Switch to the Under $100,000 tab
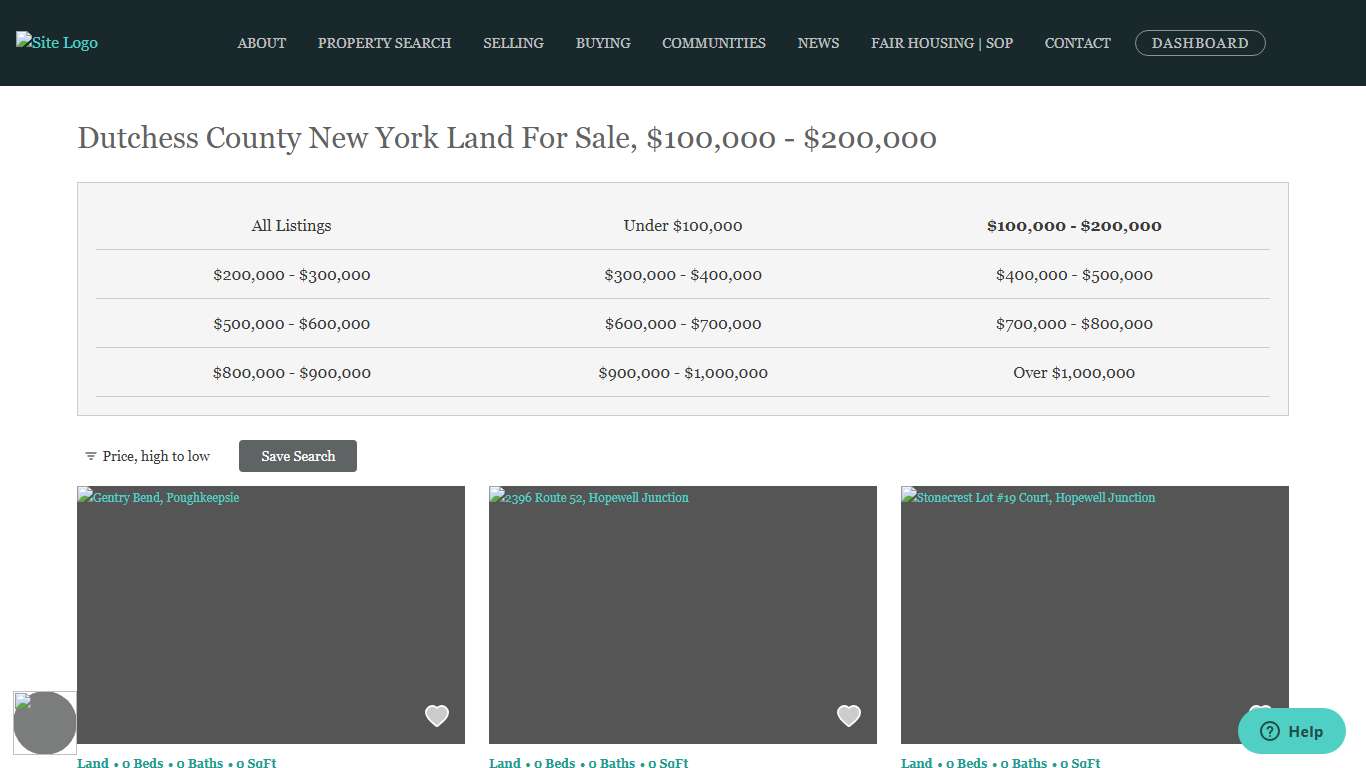 pos(683,225)
